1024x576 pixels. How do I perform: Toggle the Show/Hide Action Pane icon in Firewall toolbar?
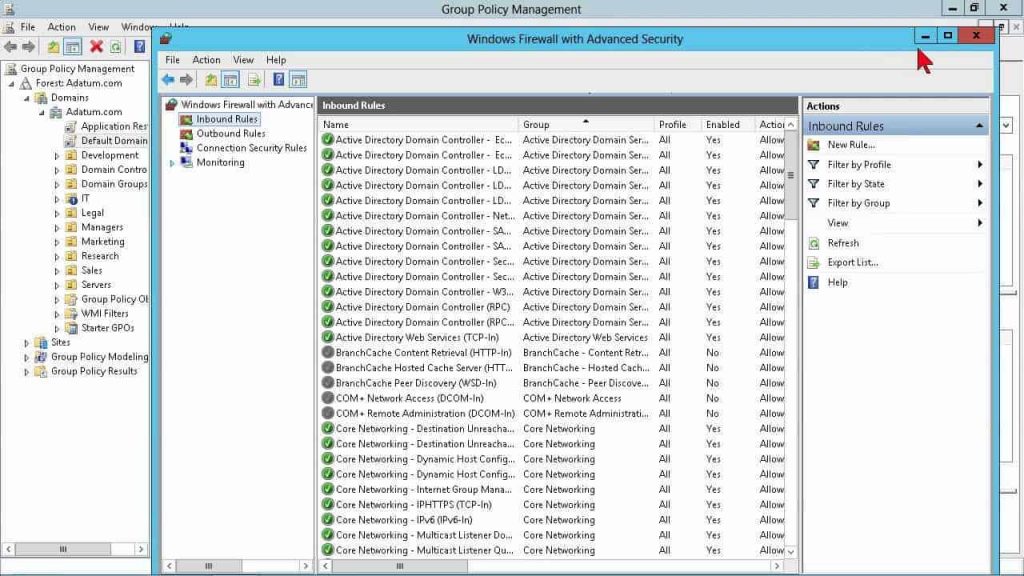(x=298, y=80)
